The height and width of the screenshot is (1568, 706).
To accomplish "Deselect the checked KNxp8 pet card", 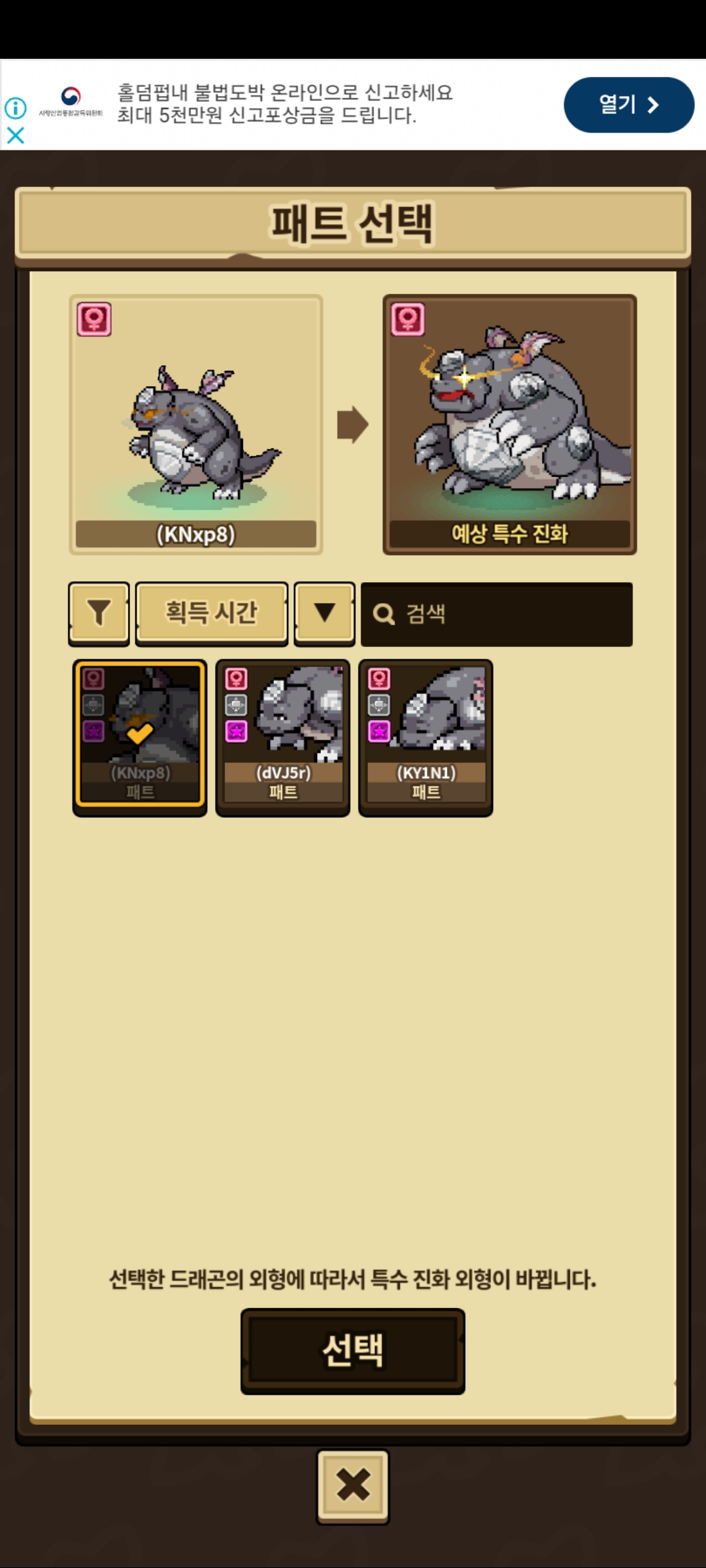I will [140, 735].
